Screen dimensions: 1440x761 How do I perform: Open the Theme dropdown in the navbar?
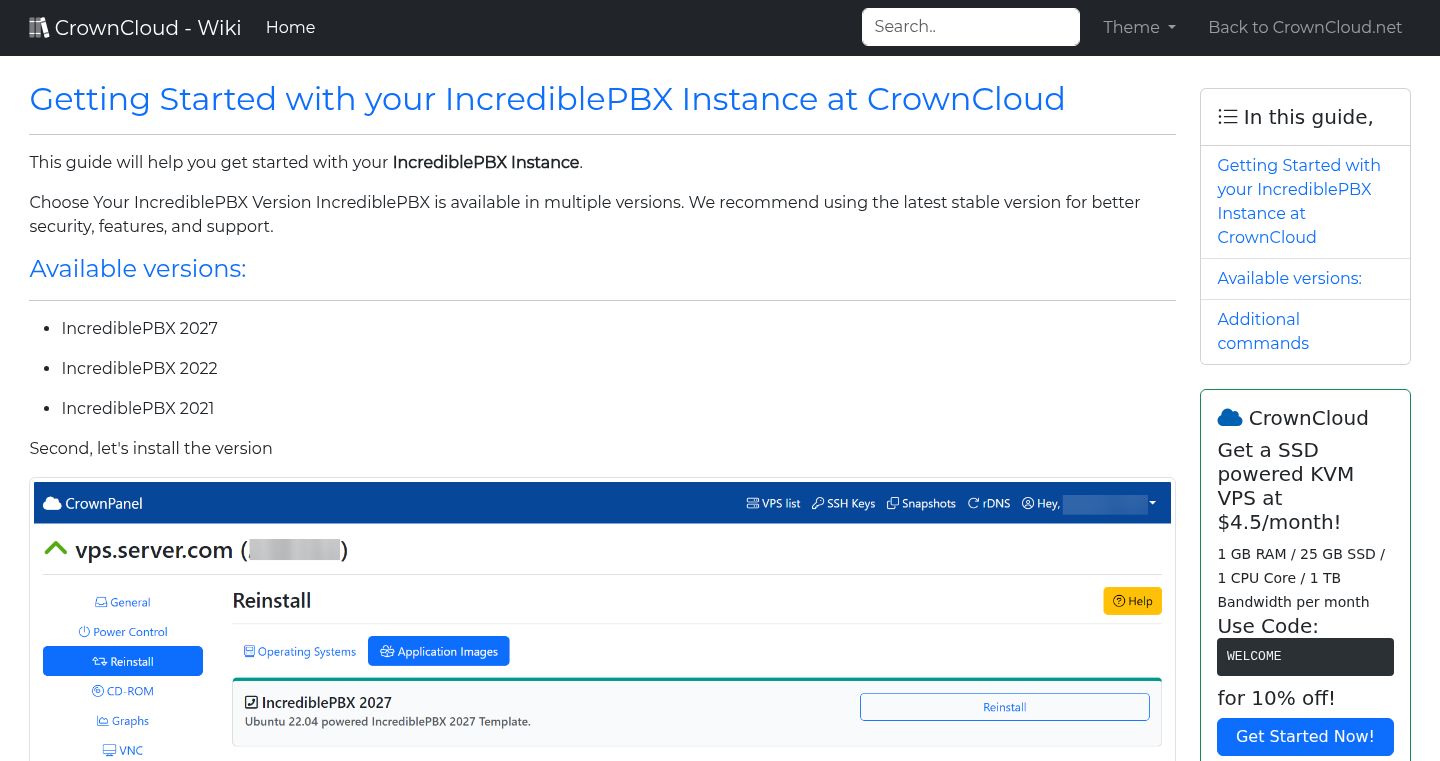click(x=1138, y=27)
